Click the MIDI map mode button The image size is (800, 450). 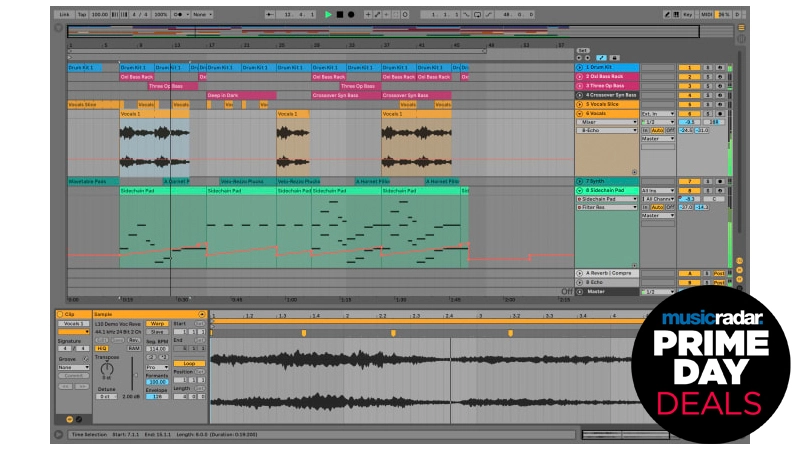point(707,15)
